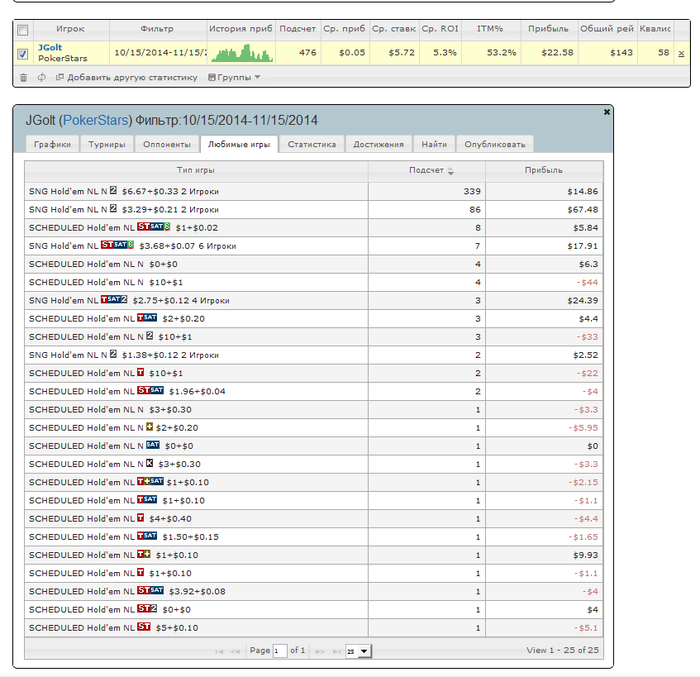
Task: Open the rows-per-page dropdown showing 25
Action: pyautogui.click(x=358, y=651)
